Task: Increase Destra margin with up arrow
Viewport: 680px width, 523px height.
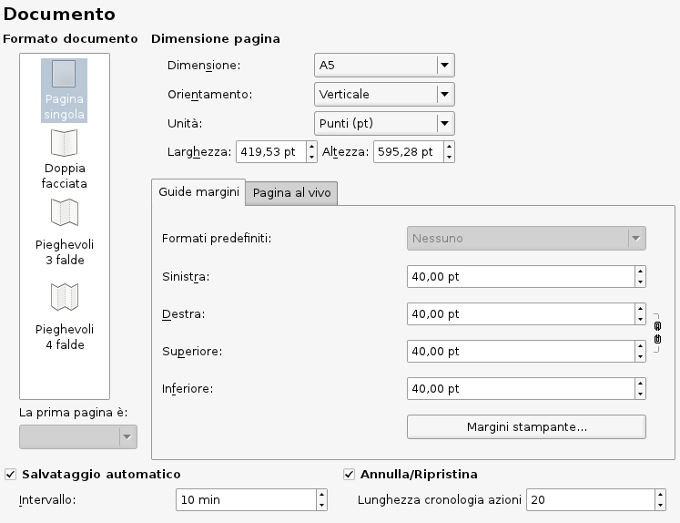Action: [641, 308]
